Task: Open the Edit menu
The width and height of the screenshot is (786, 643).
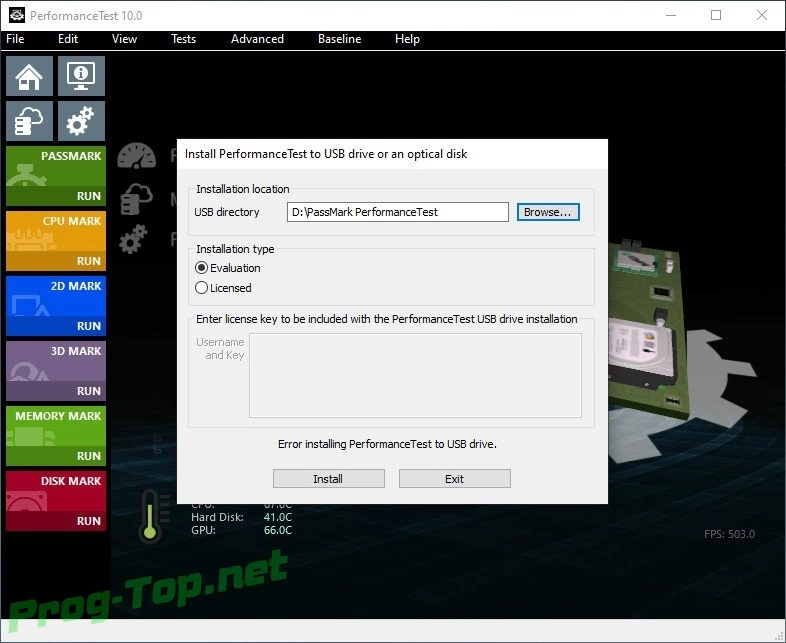Action: [x=68, y=39]
